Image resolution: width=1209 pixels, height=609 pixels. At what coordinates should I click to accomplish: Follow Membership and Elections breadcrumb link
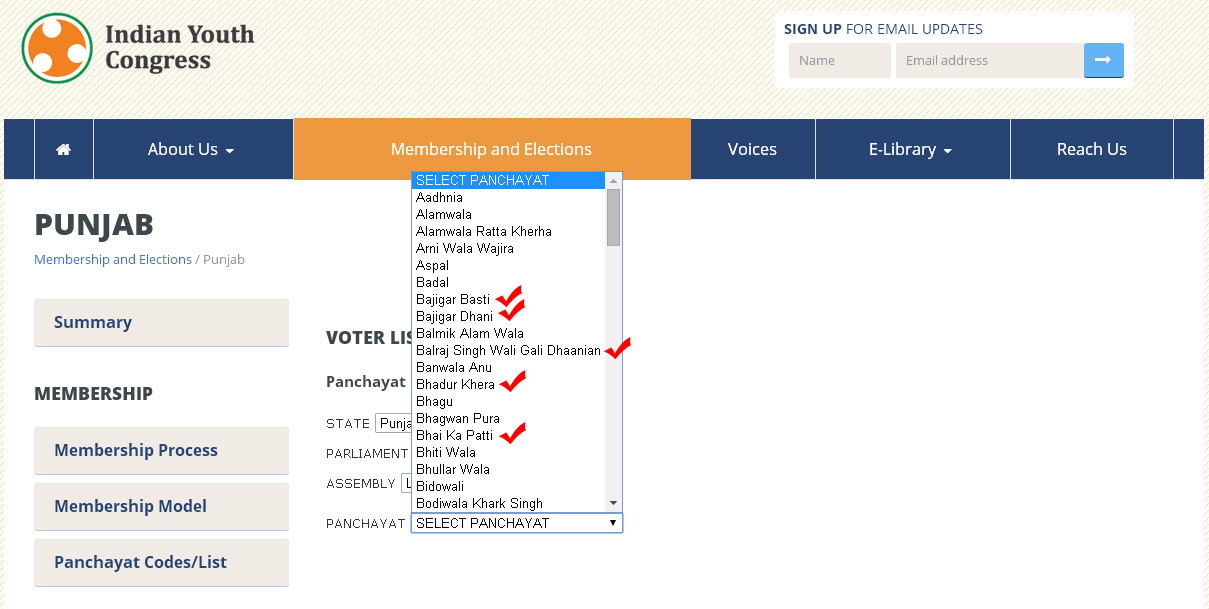(x=113, y=259)
